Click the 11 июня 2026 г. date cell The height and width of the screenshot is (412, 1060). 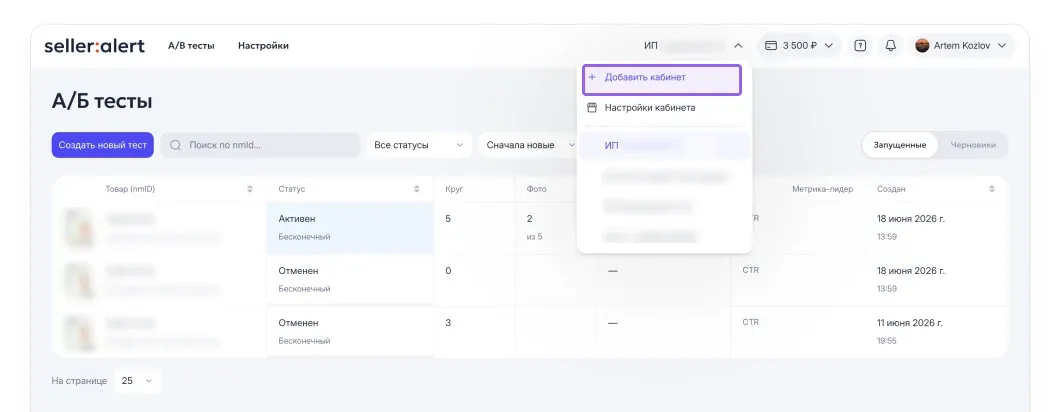(910, 323)
